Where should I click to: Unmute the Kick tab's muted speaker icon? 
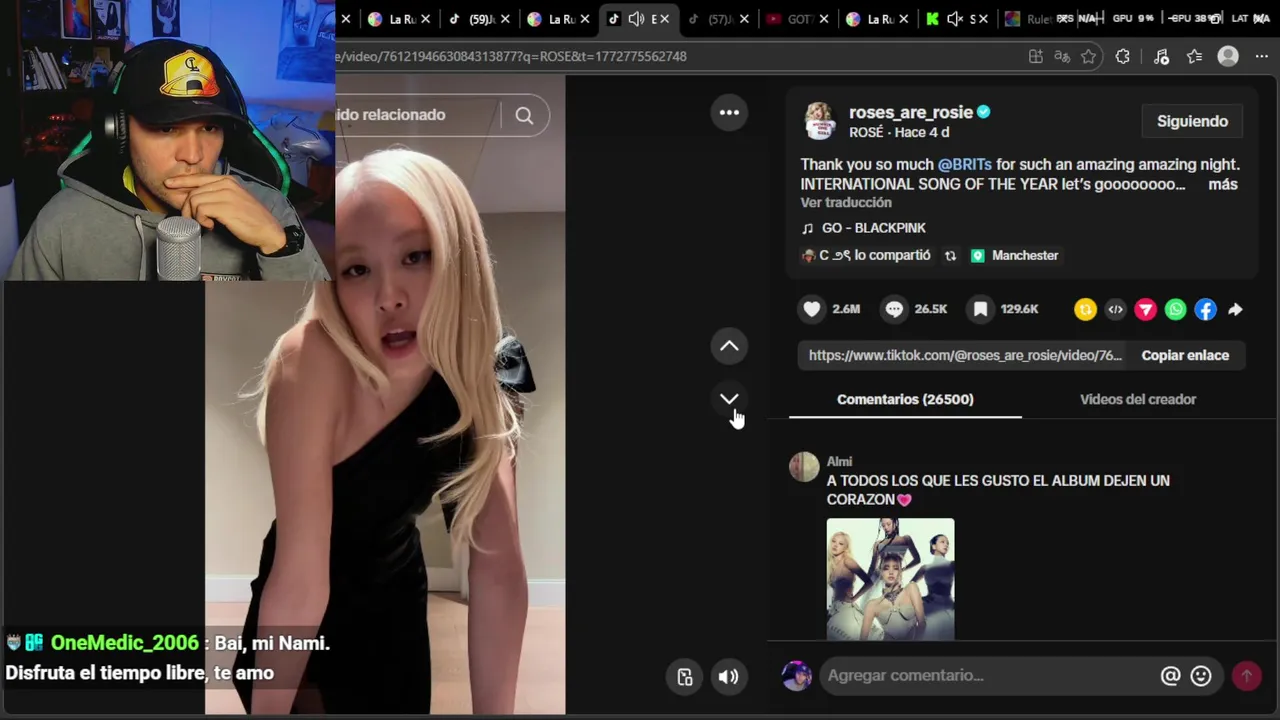tap(955, 19)
